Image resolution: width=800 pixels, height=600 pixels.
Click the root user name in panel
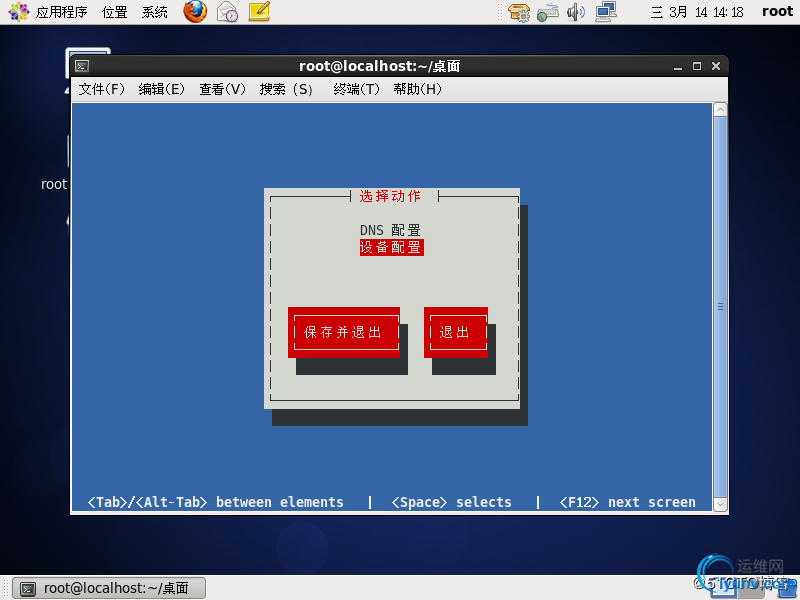[x=778, y=11]
